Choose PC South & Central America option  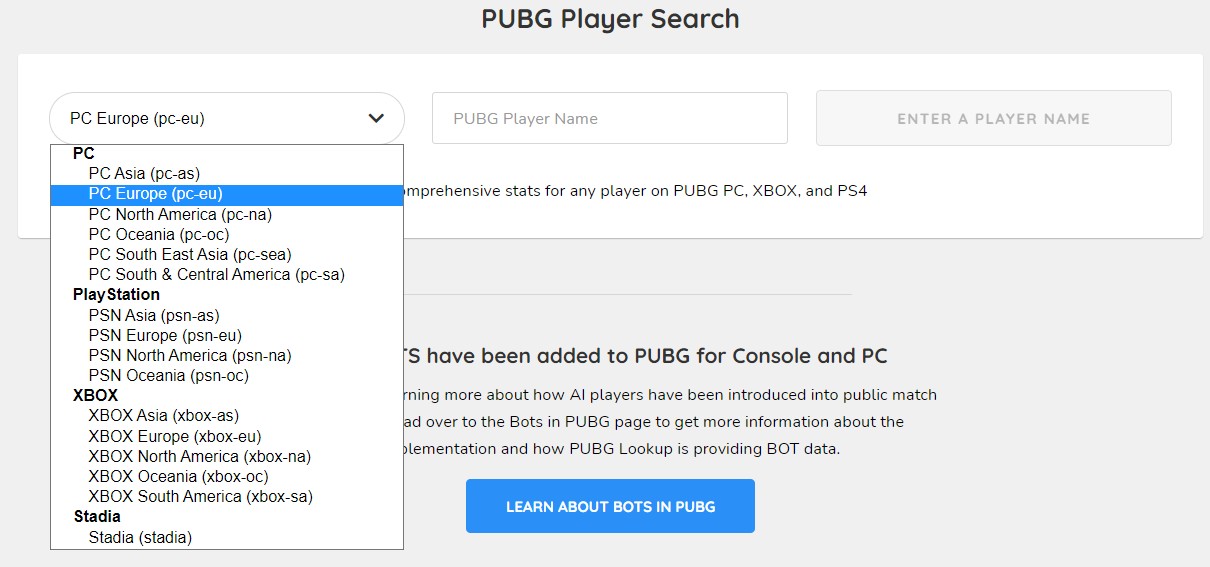pos(216,274)
